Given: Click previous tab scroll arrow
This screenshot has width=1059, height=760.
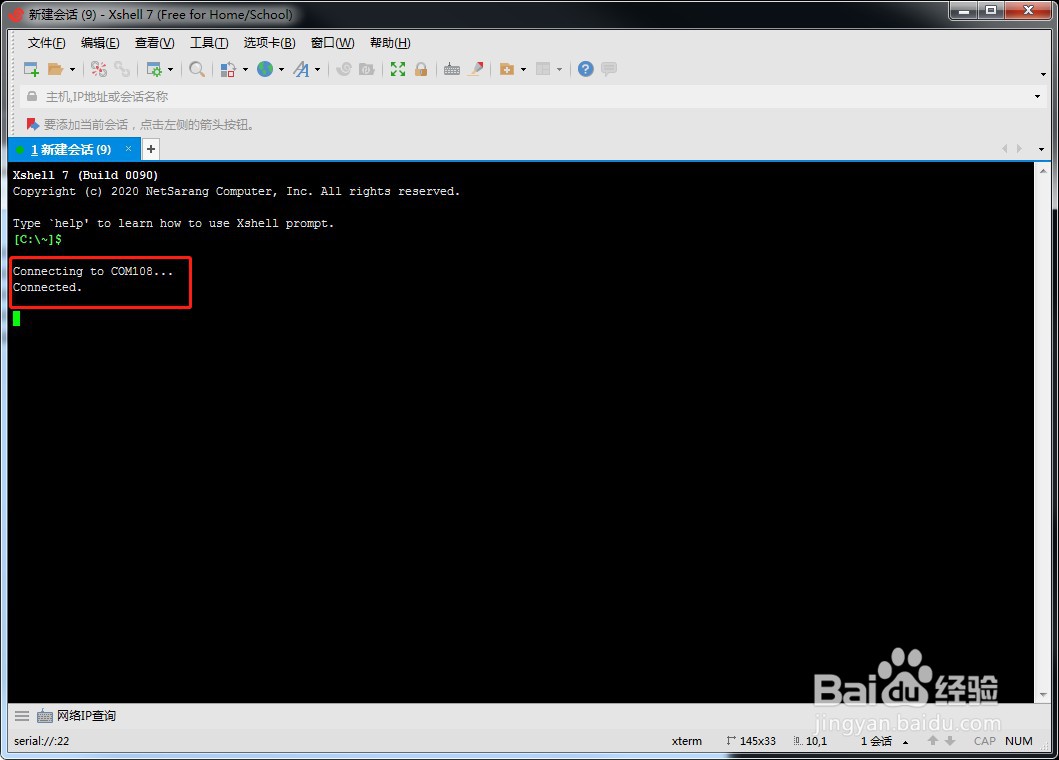Looking at the screenshot, I should point(1004,149).
